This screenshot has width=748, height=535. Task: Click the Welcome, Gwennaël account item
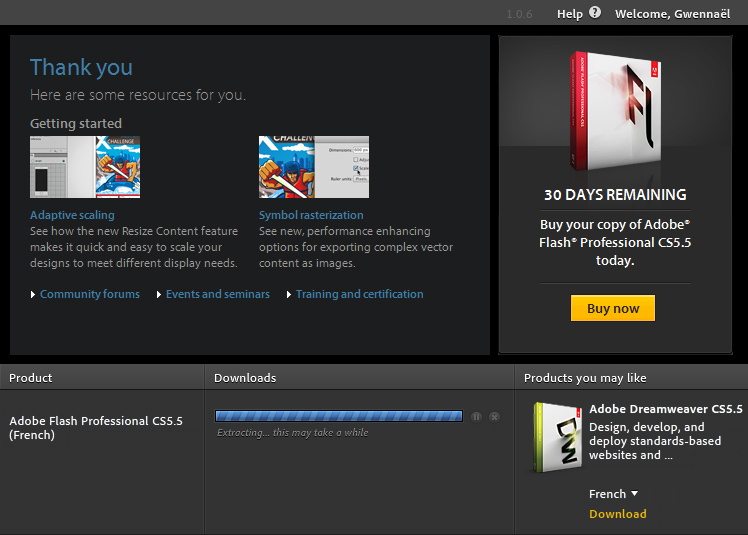point(677,14)
